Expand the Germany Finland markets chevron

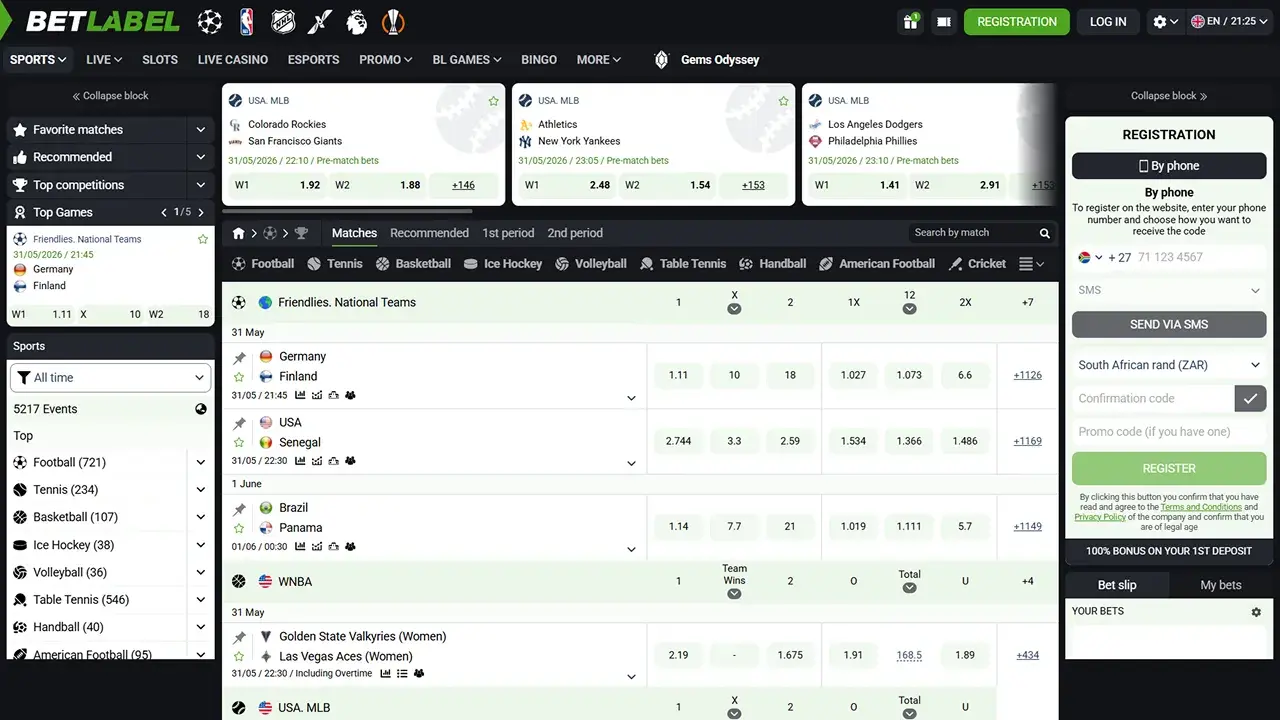pyautogui.click(x=631, y=398)
